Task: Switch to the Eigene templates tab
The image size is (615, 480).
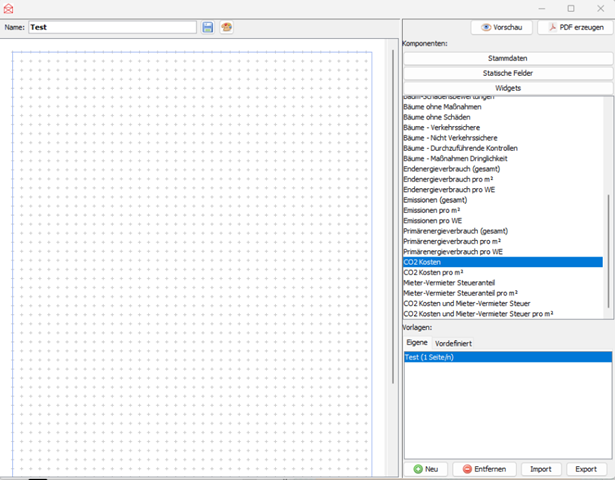Action: pos(416,343)
